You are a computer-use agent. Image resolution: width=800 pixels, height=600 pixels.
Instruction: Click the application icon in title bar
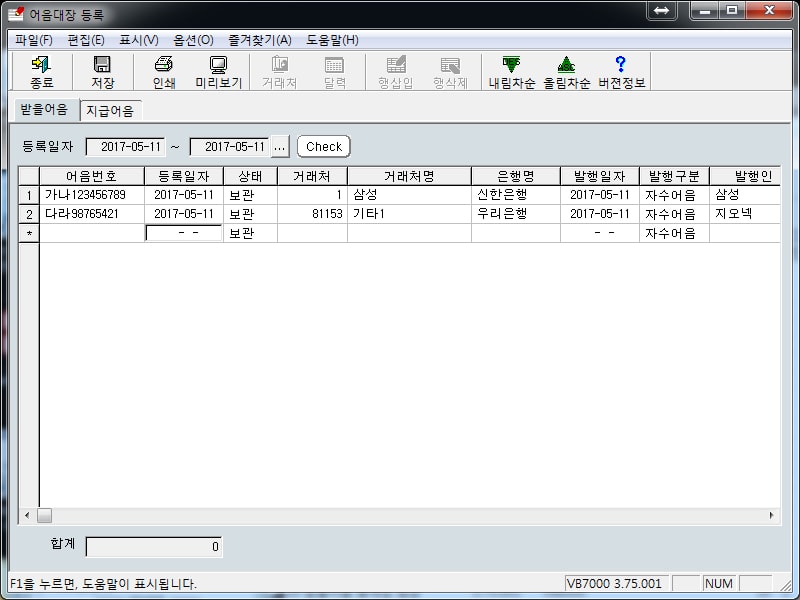pyautogui.click(x=15, y=13)
